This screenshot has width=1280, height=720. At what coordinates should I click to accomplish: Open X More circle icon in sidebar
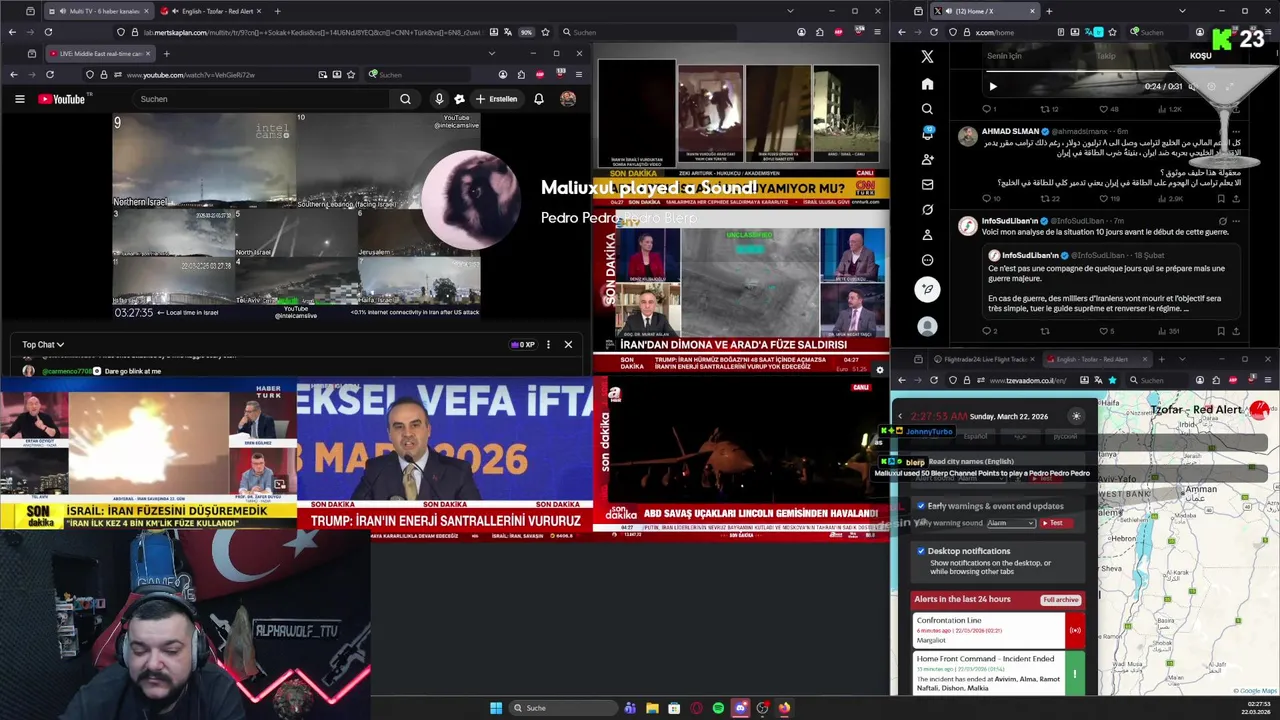pyautogui.click(x=927, y=260)
